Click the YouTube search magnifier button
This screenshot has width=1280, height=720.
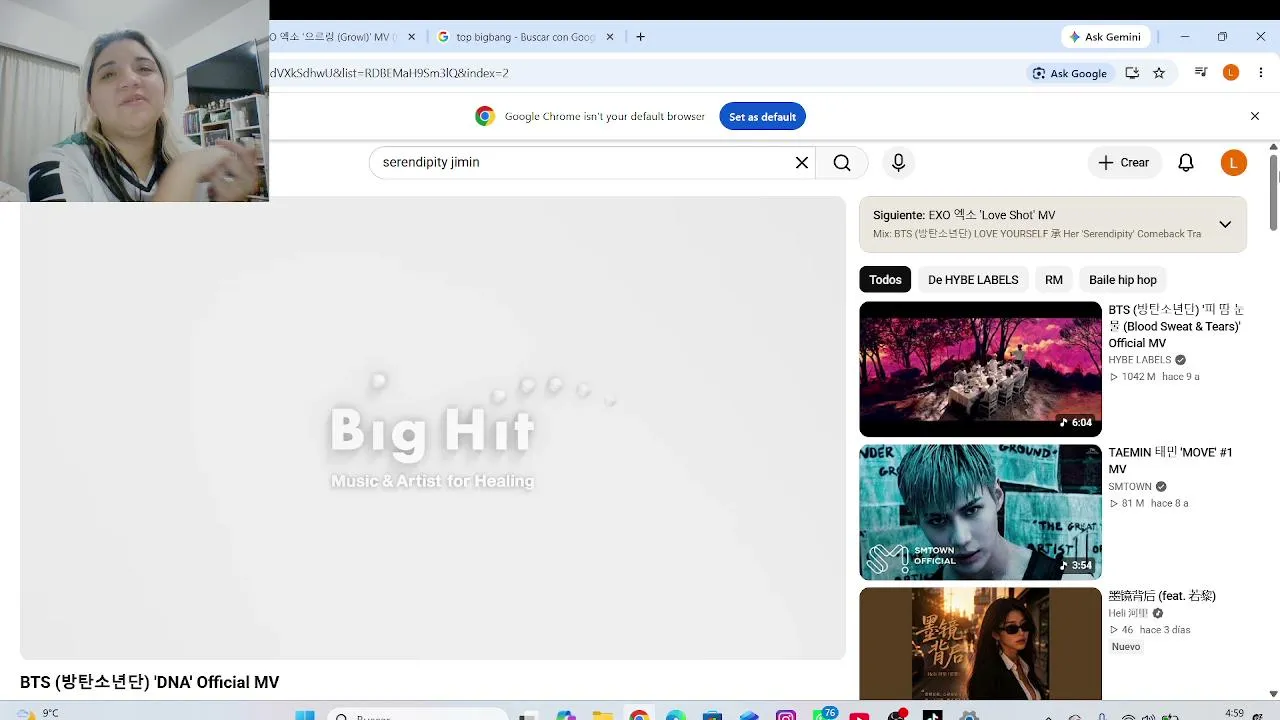[842, 163]
